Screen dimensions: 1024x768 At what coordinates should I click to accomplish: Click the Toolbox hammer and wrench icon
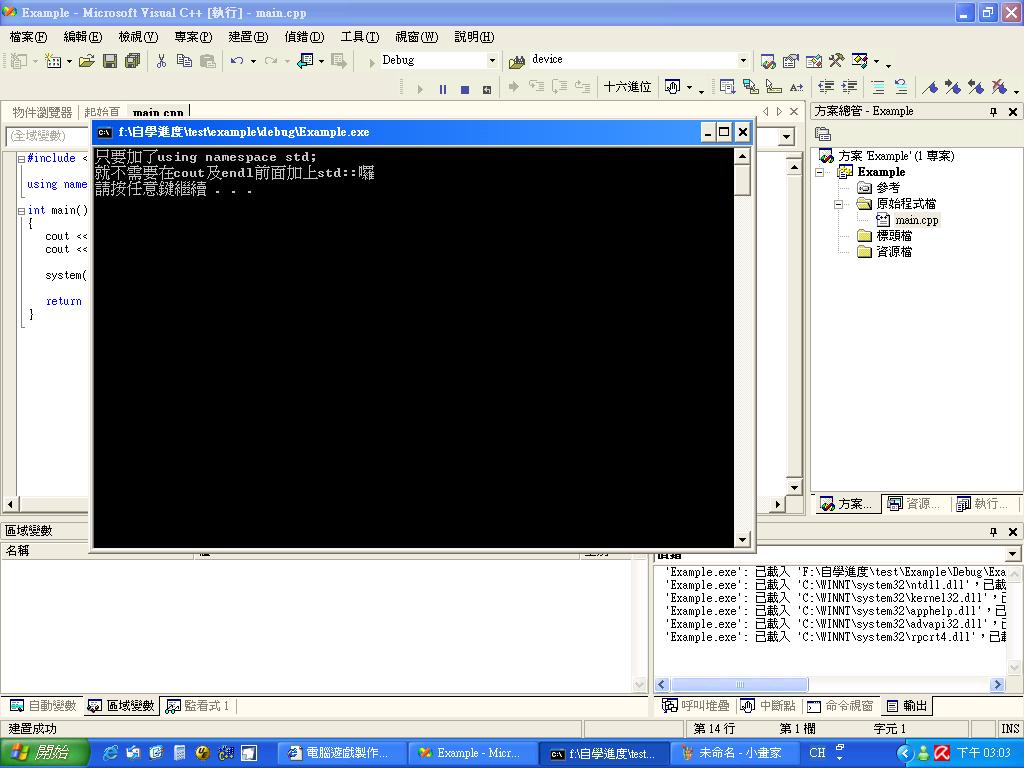(x=837, y=61)
